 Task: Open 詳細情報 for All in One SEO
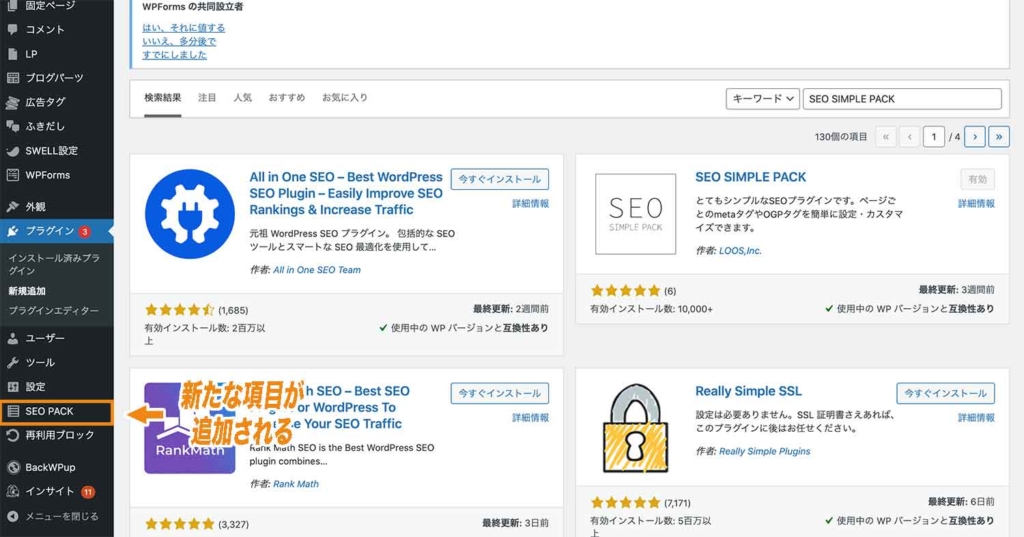[x=530, y=204]
